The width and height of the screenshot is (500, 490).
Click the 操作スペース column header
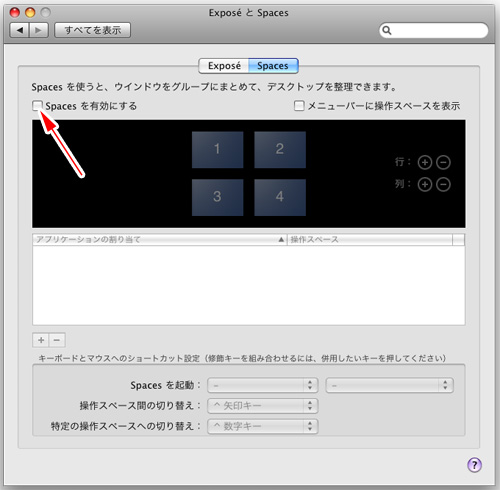click(370, 239)
